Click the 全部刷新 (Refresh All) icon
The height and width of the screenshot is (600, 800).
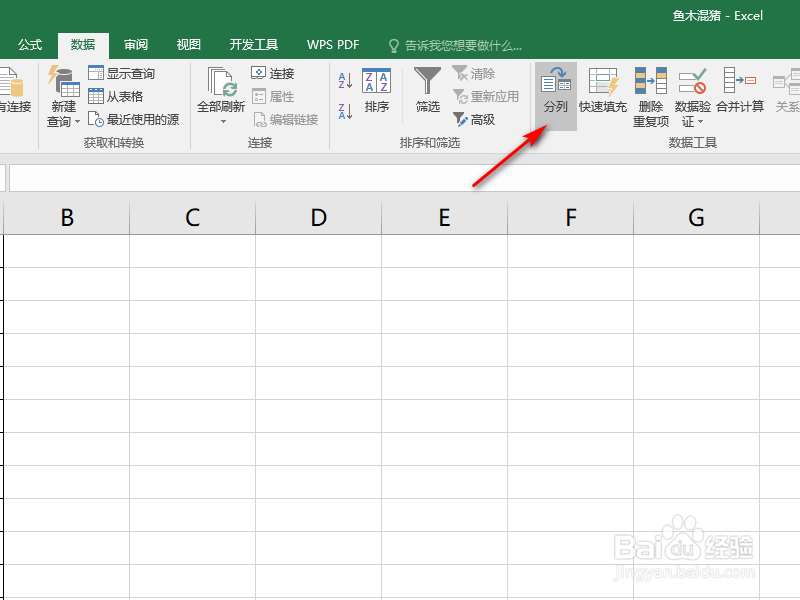[221, 82]
